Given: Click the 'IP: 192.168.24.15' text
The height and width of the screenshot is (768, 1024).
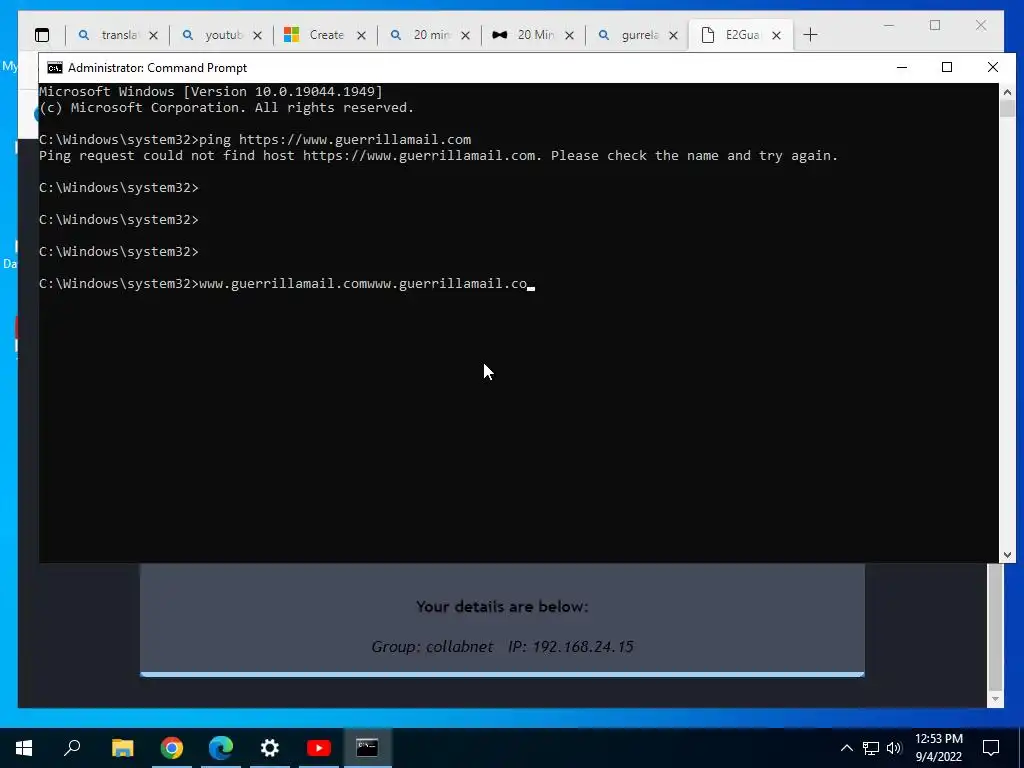Looking at the screenshot, I should (x=571, y=647).
